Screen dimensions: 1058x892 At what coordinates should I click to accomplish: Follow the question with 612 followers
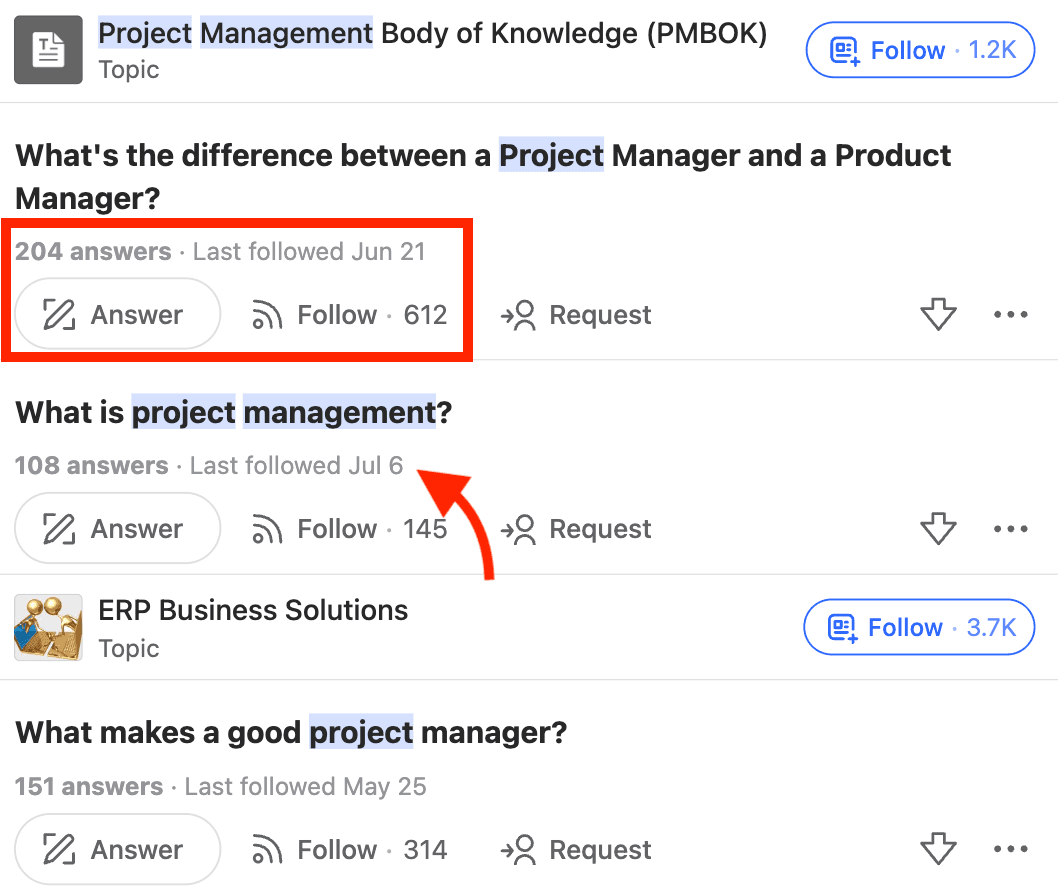point(348,315)
